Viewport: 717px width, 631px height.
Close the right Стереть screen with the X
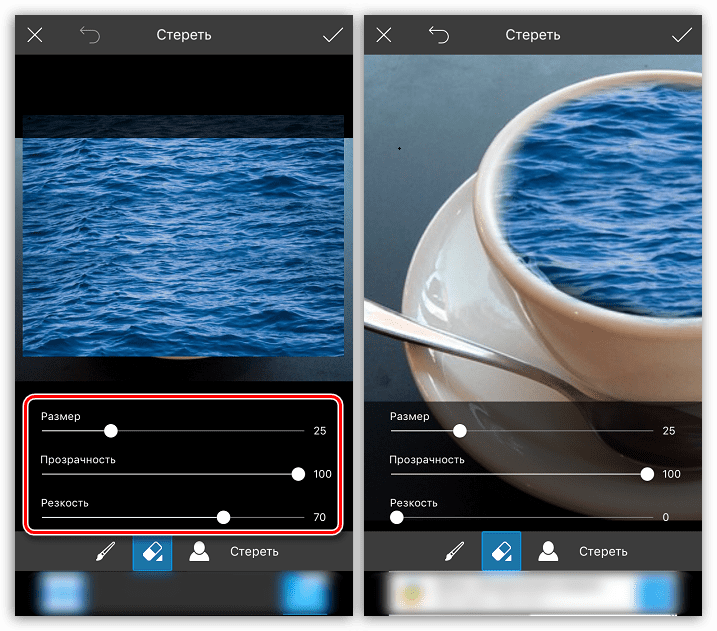pyautogui.click(x=384, y=35)
